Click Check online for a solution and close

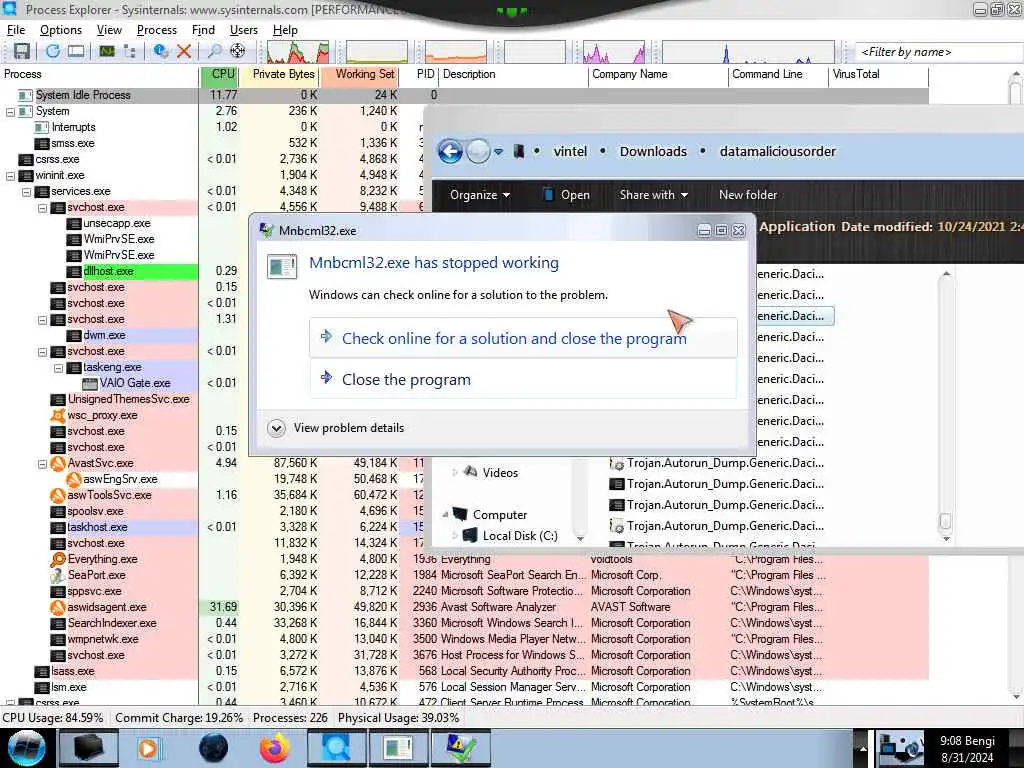click(523, 338)
